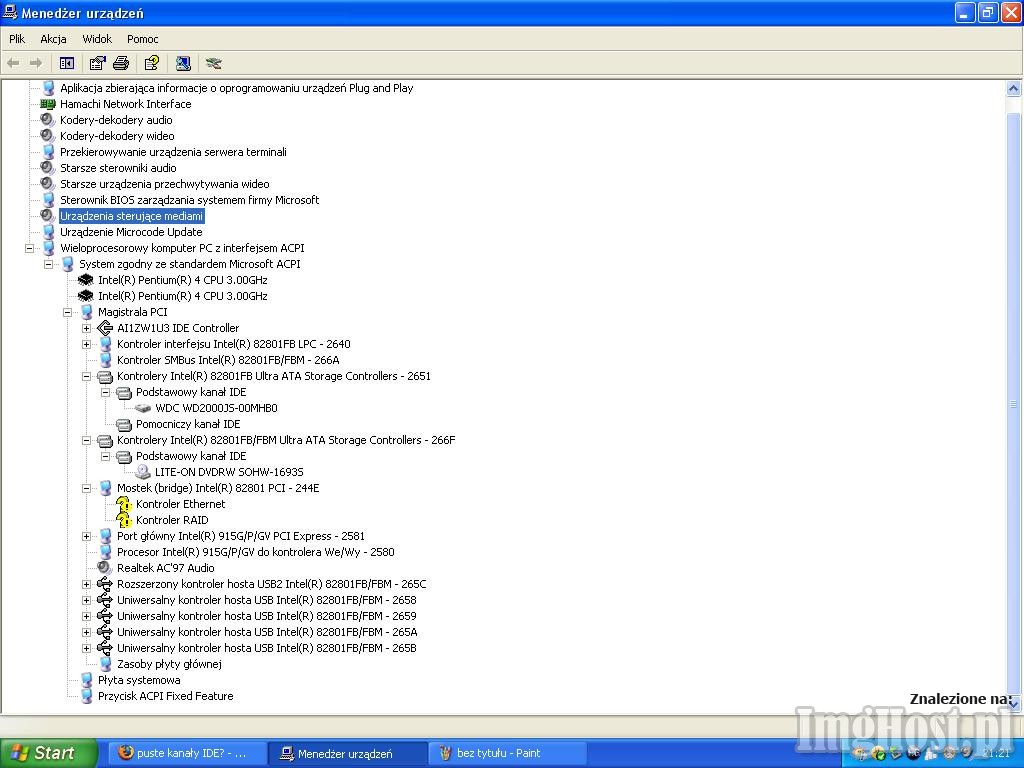Open the Pomoc menu
The height and width of the screenshot is (768, 1024).
click(142, 39)
